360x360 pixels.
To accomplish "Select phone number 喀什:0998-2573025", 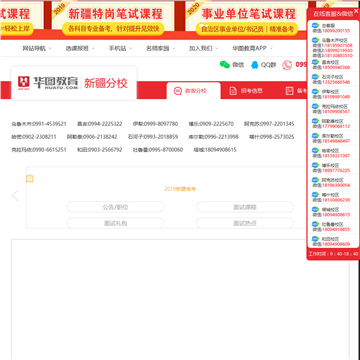I will [272, 137].
